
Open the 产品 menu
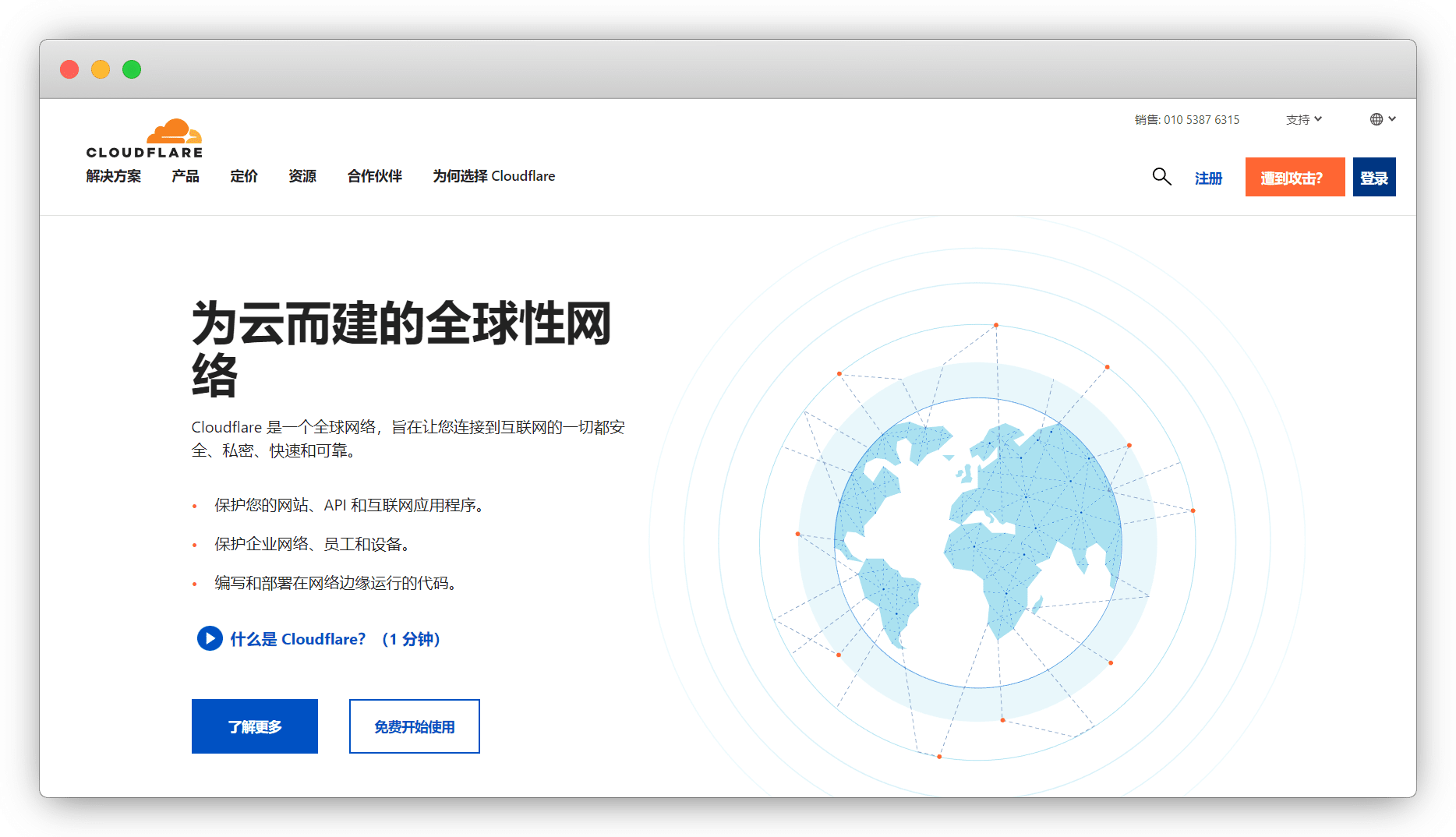click(x=186, y=176)
